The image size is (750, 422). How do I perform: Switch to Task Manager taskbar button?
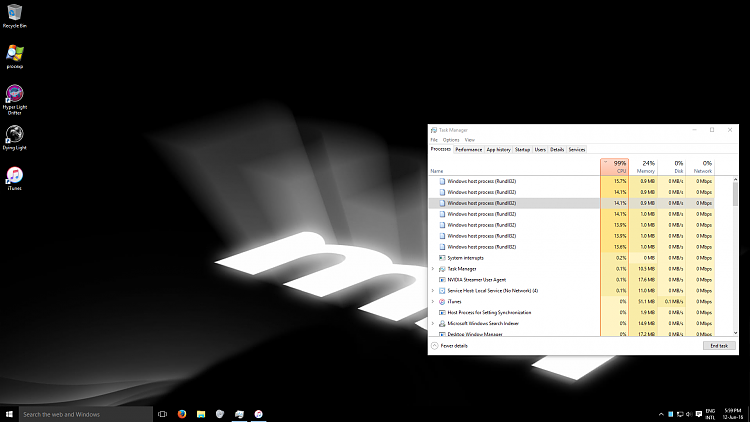(239, 414)
